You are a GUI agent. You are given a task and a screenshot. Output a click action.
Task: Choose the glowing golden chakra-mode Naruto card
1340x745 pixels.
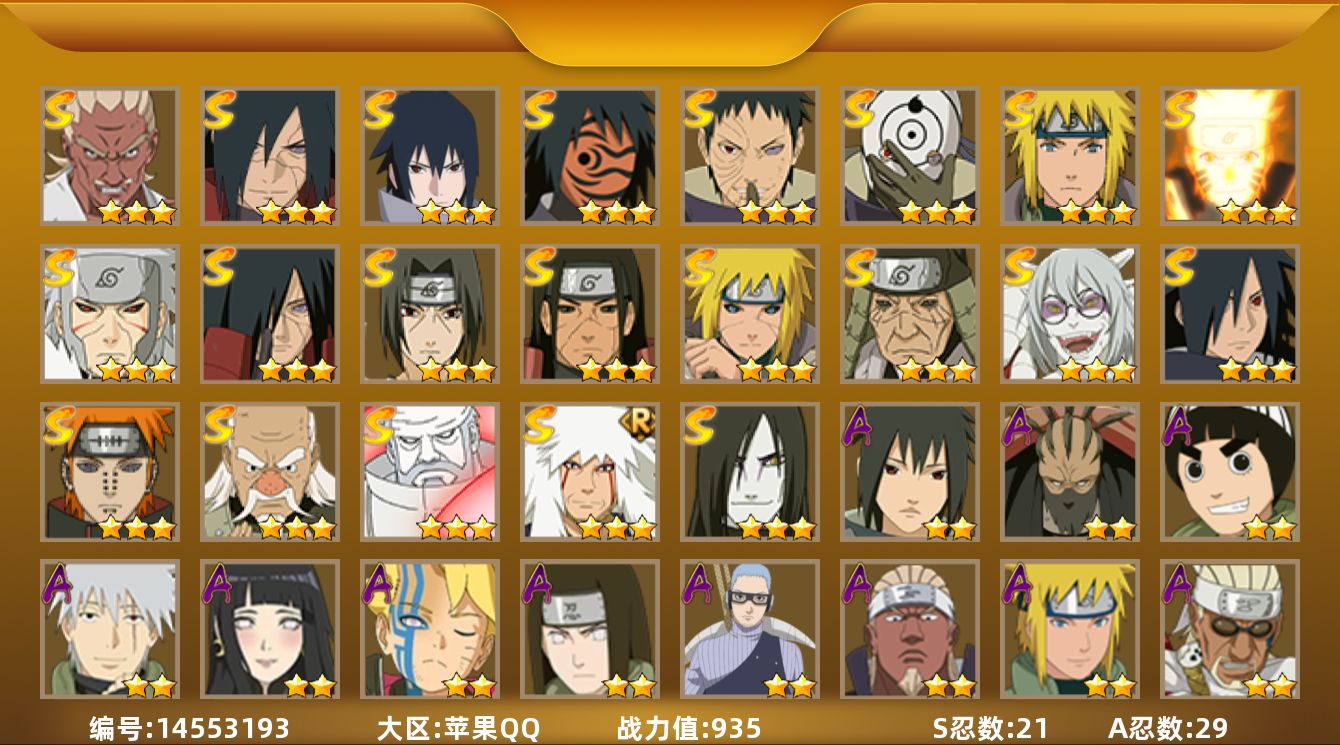1230,156
